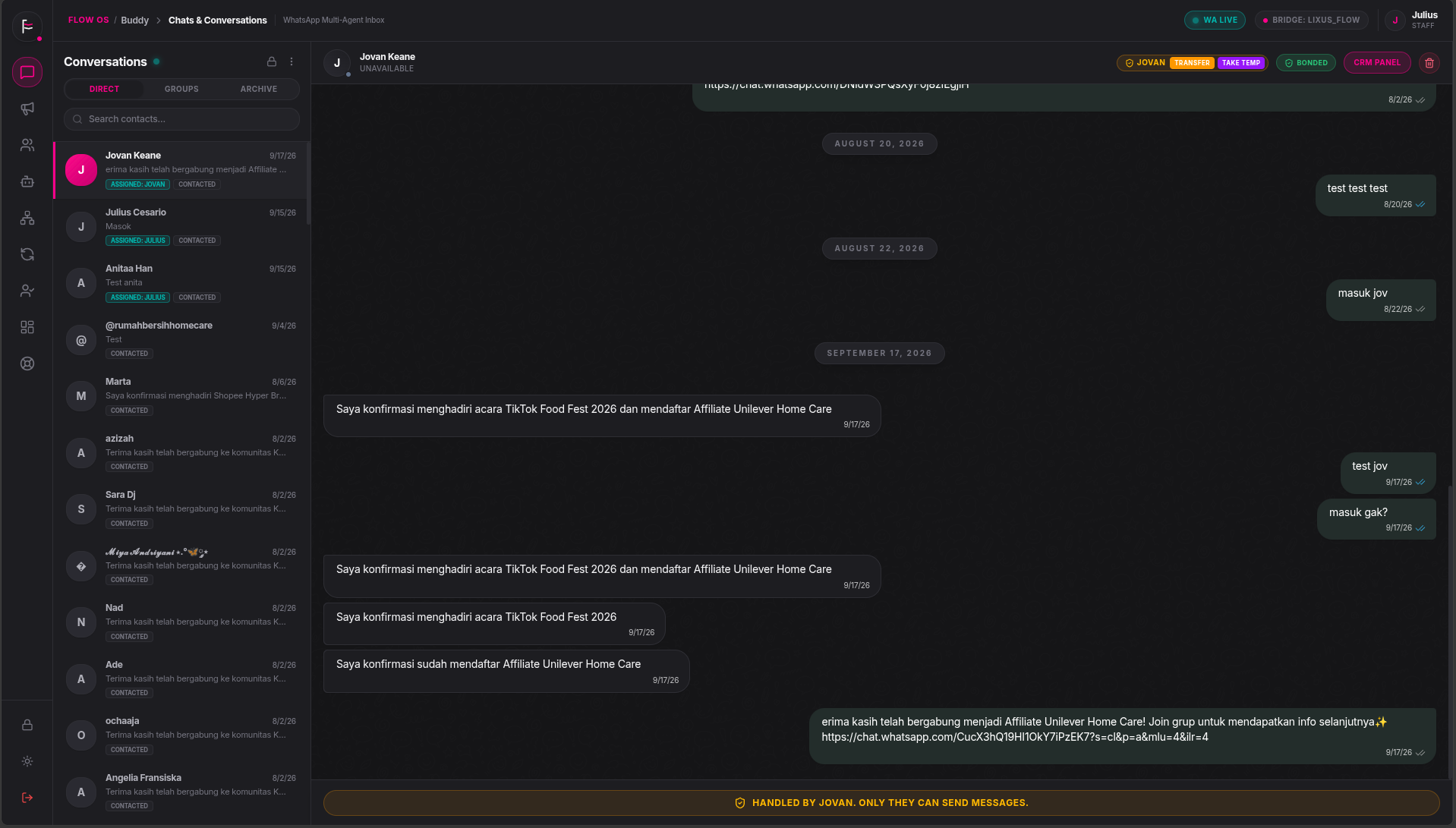
Task: Click the Buddy breadcrumb
Action: point(135,20)
